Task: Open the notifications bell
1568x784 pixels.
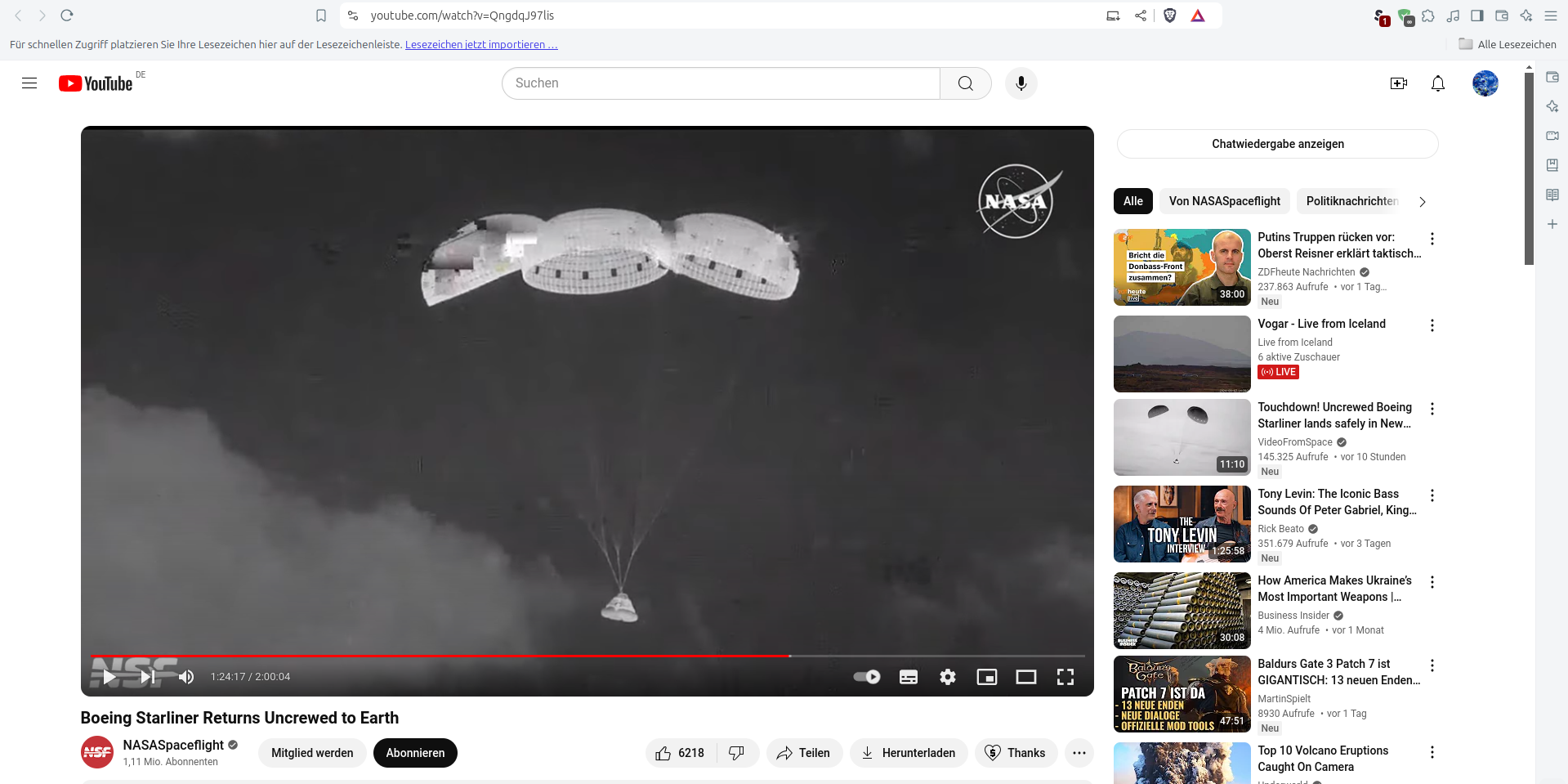Action: point(1438,83)
